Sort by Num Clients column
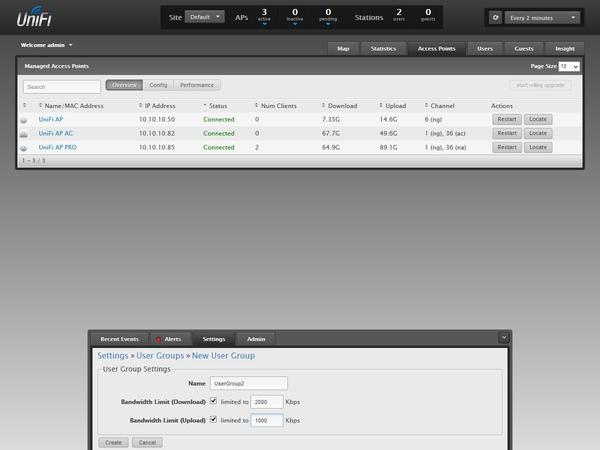 point(276,106)
